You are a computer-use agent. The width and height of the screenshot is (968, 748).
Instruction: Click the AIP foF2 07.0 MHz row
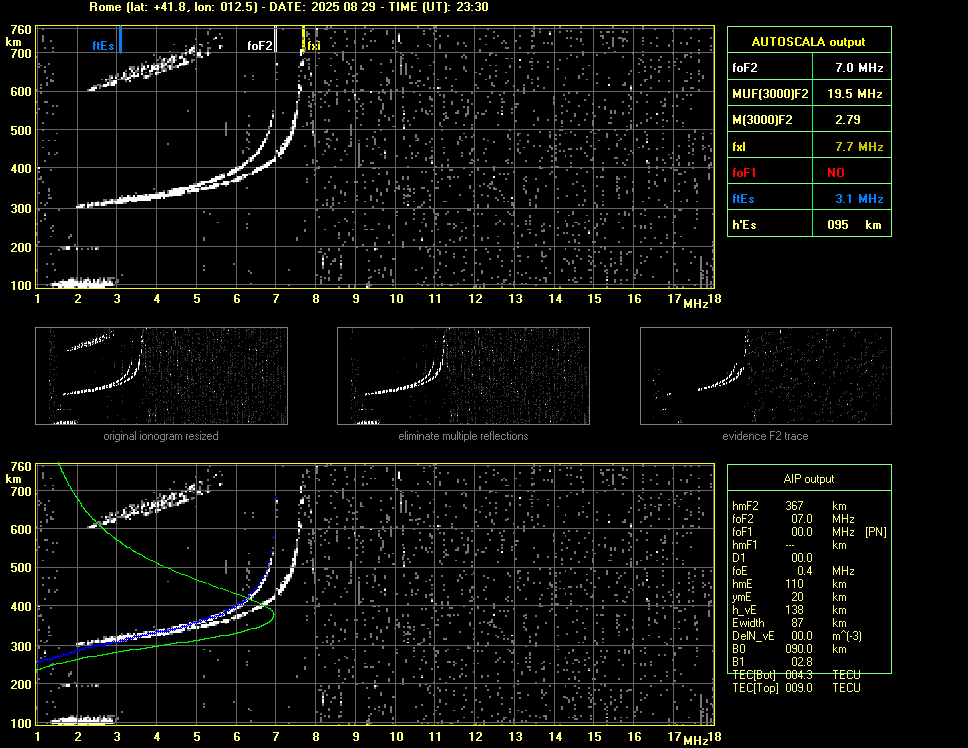point(793,519)
